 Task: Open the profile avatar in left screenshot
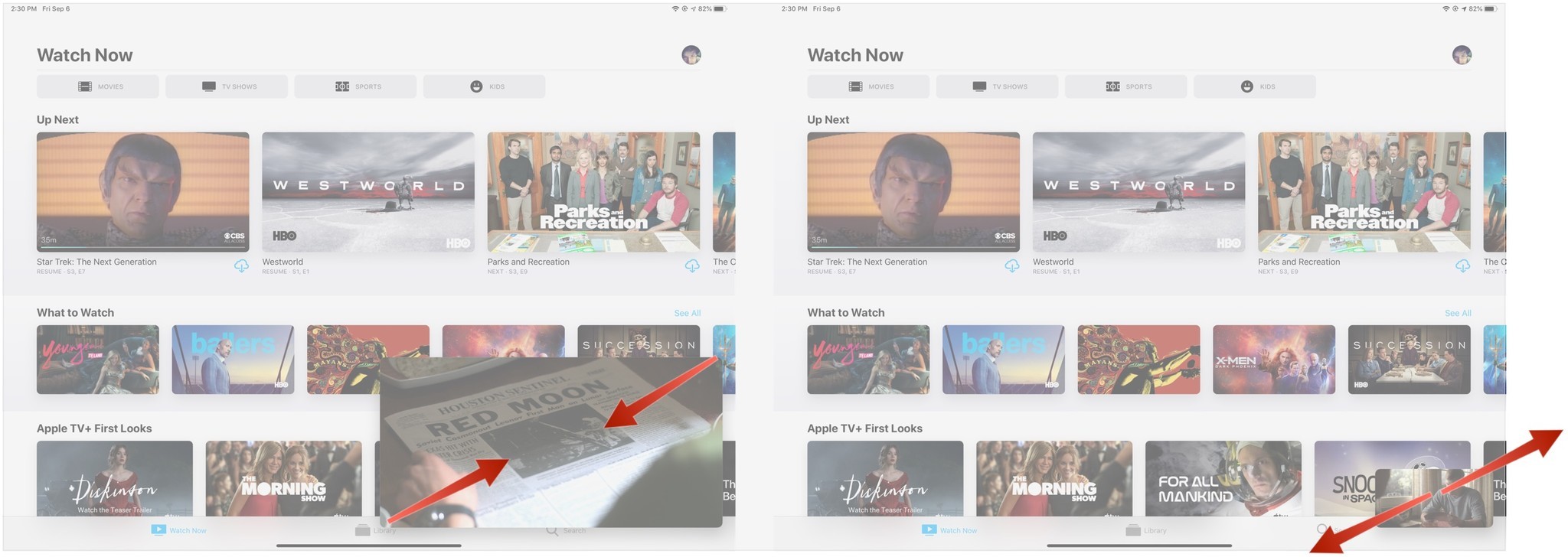point(691,55)
